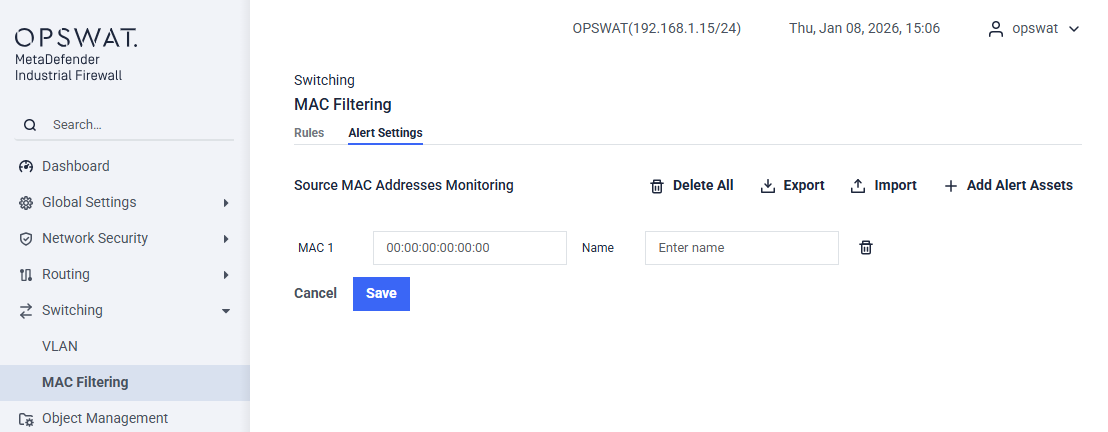Click the Network Security shield icon
The width and height of the screenshot is (1108, 432).
coord(27,239)
